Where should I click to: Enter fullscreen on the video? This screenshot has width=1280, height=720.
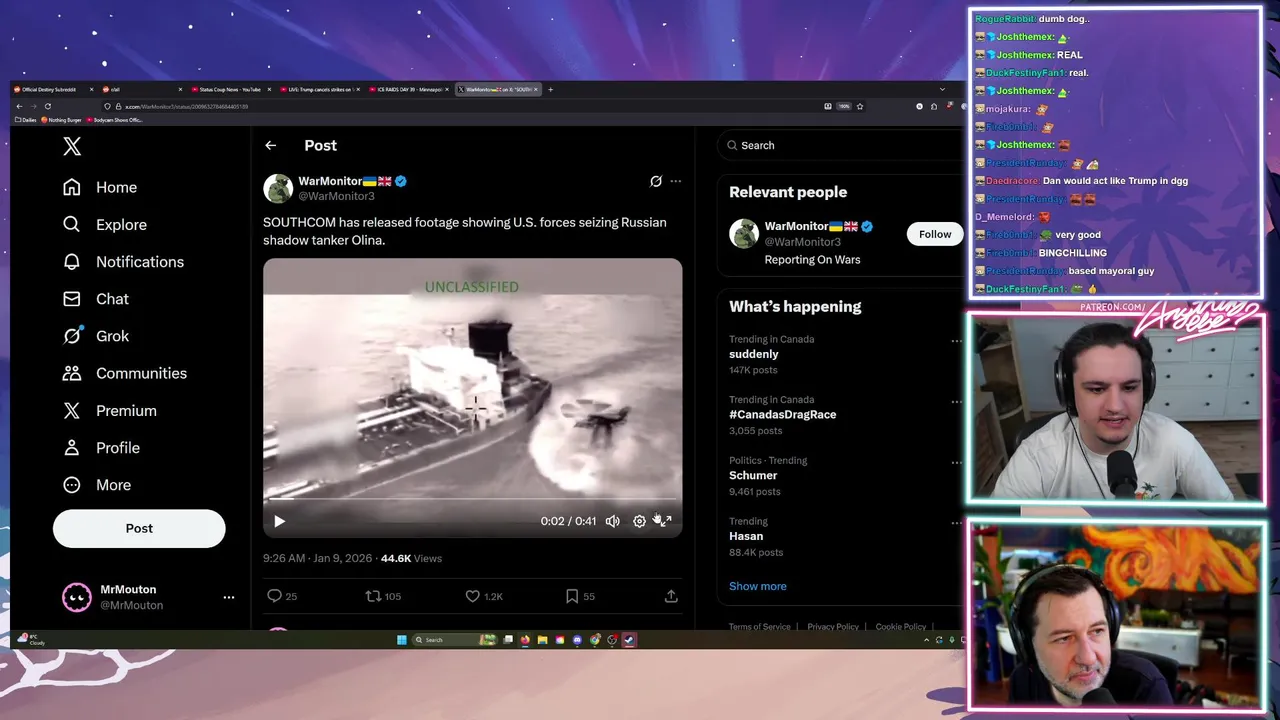(666, 521)
